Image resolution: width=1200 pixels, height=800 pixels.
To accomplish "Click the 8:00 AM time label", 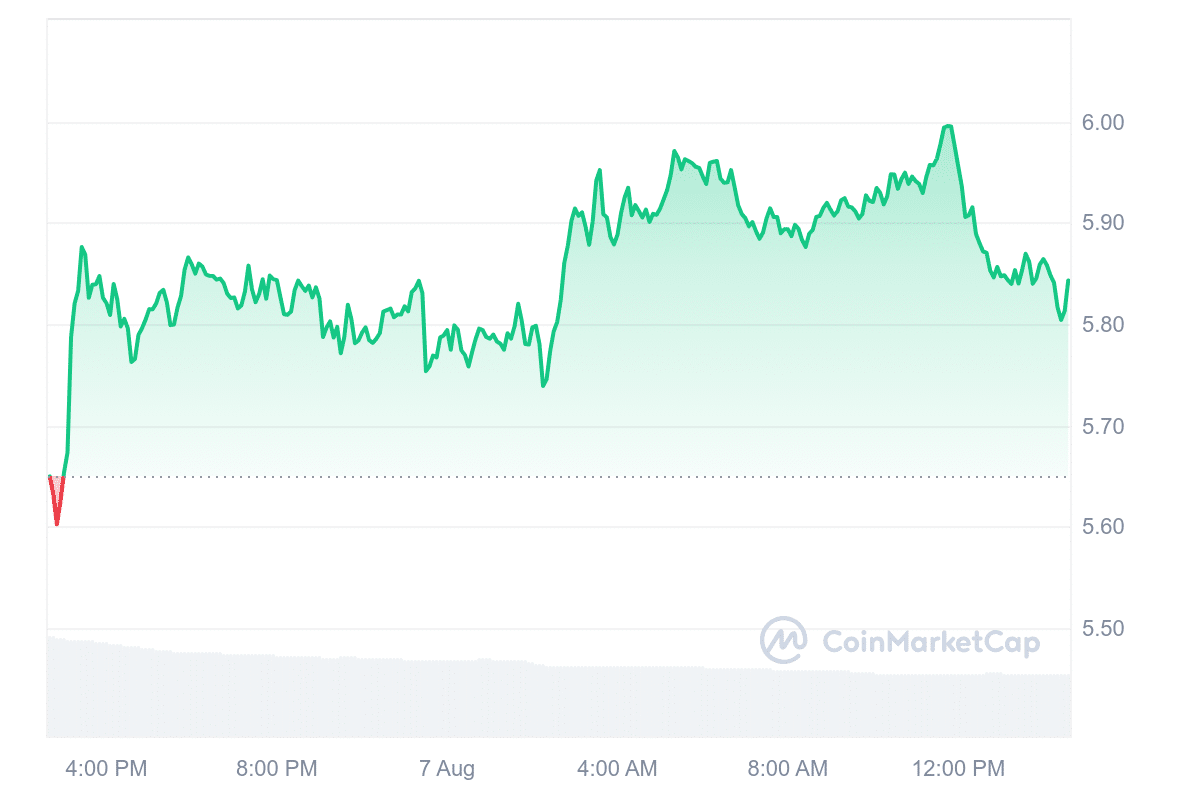I will point(788,768).
